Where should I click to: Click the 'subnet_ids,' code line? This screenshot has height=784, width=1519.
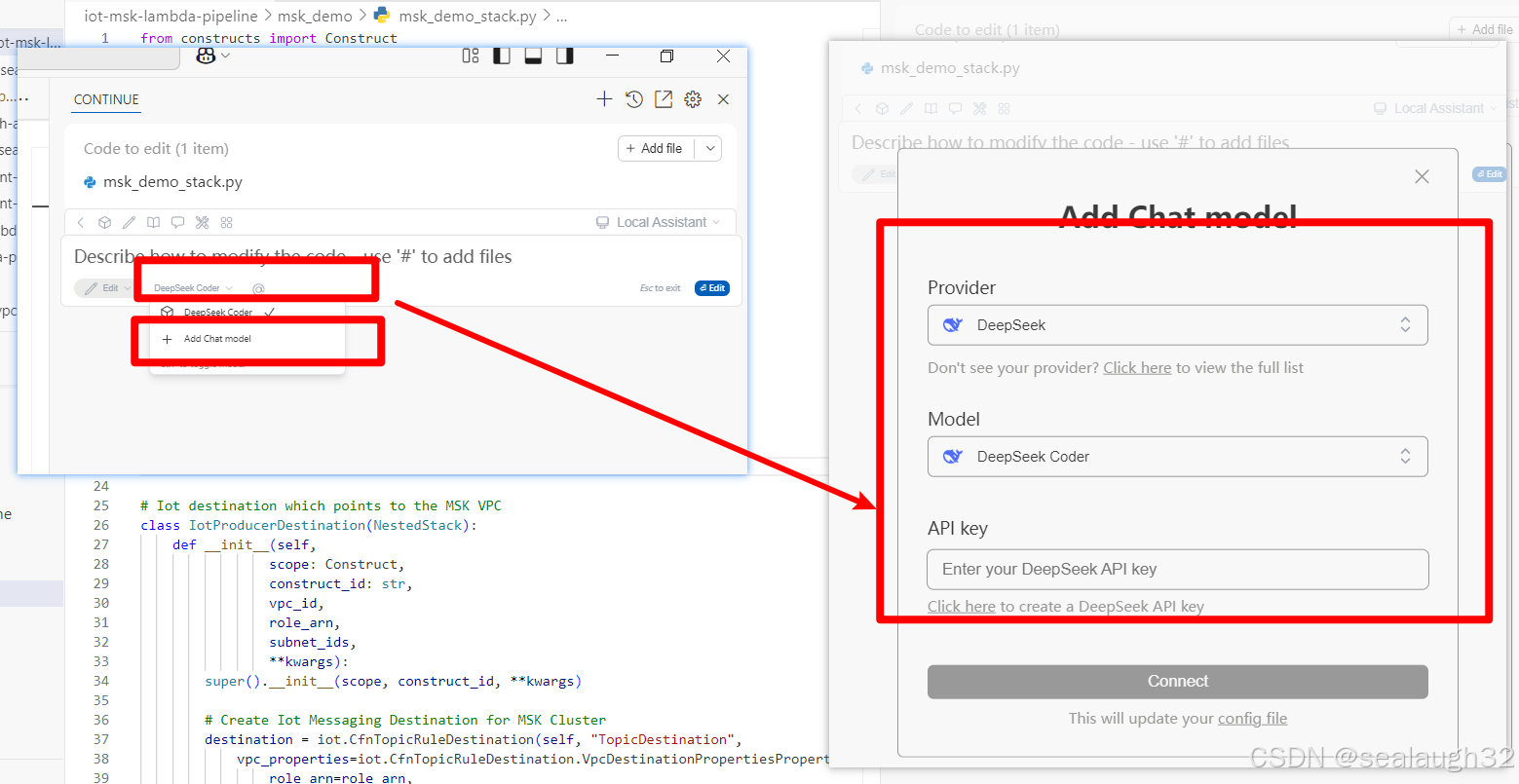[313, 642]
